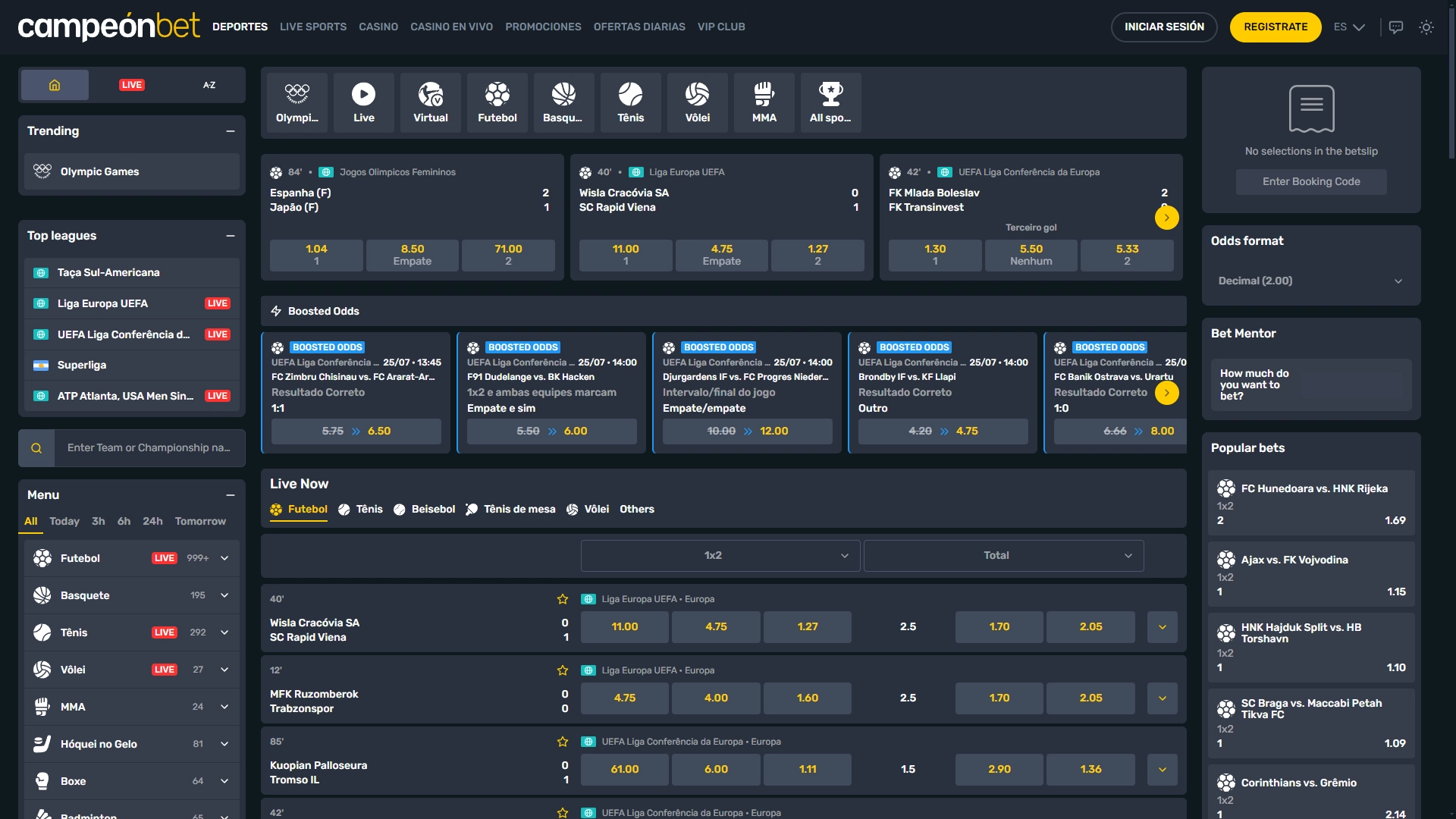Open the Olympics sport tile

tap(297, 103)
